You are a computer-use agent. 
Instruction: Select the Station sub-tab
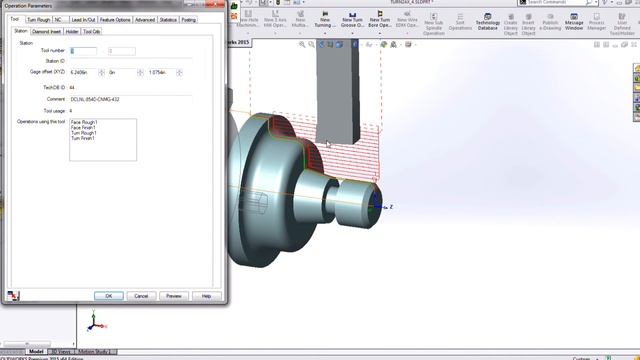(x=21, y=31)
